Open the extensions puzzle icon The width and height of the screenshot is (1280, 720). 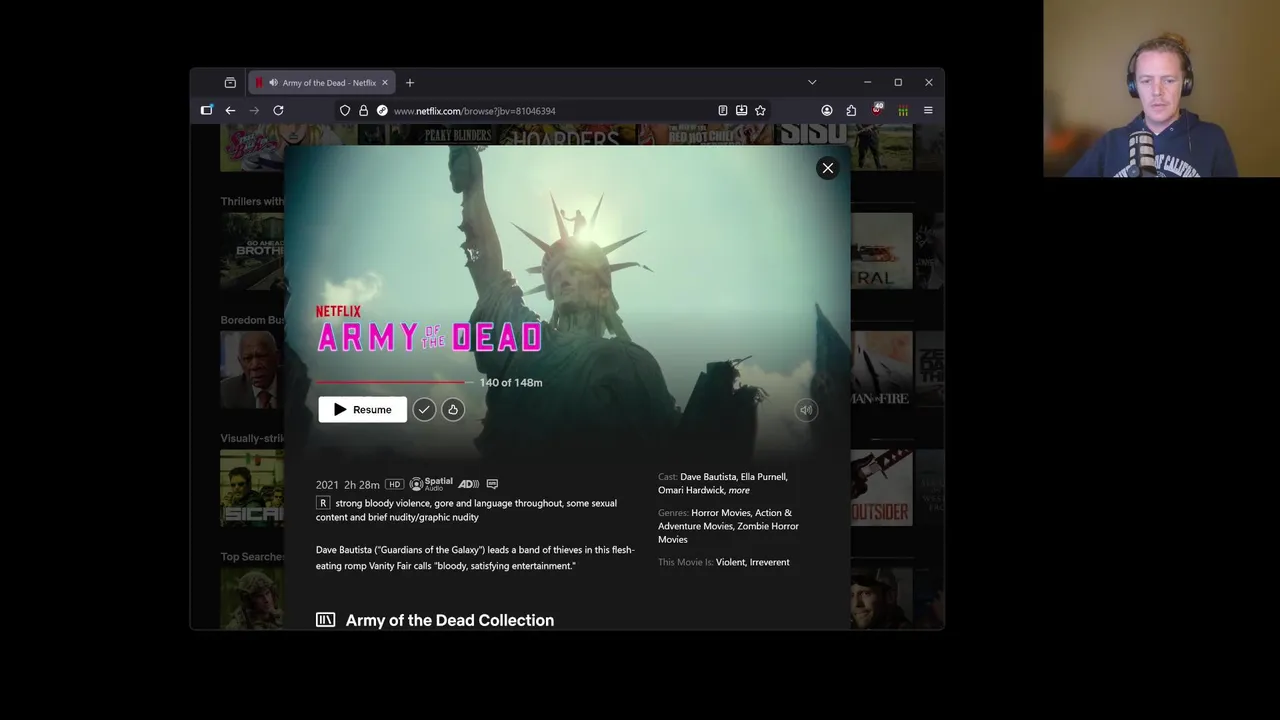851,110
